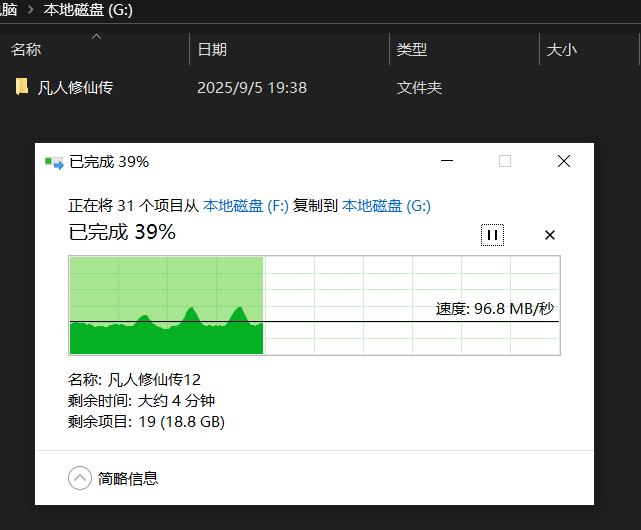The image size is (641, 530).
Task: Open destination link 本地磁盘 (G:) in dialog
Action: [386, 206]
